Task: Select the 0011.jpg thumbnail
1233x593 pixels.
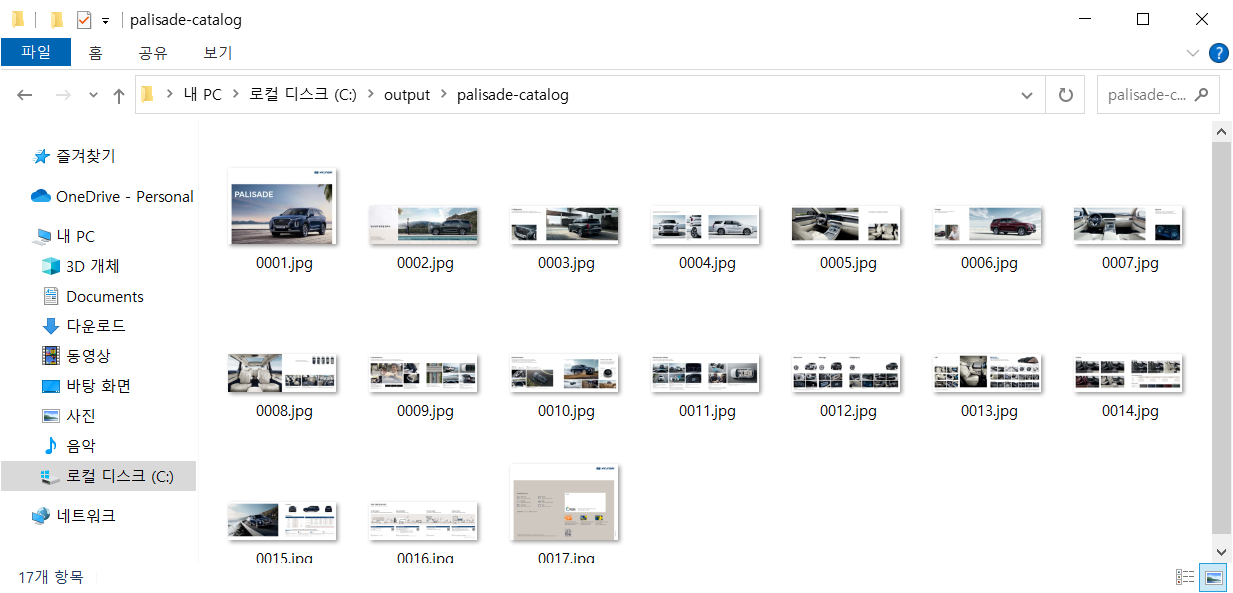Action: (705, 373)
